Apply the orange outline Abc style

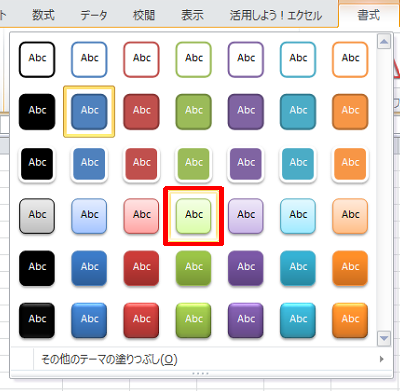pyautogui.click(x=350, y=59)
